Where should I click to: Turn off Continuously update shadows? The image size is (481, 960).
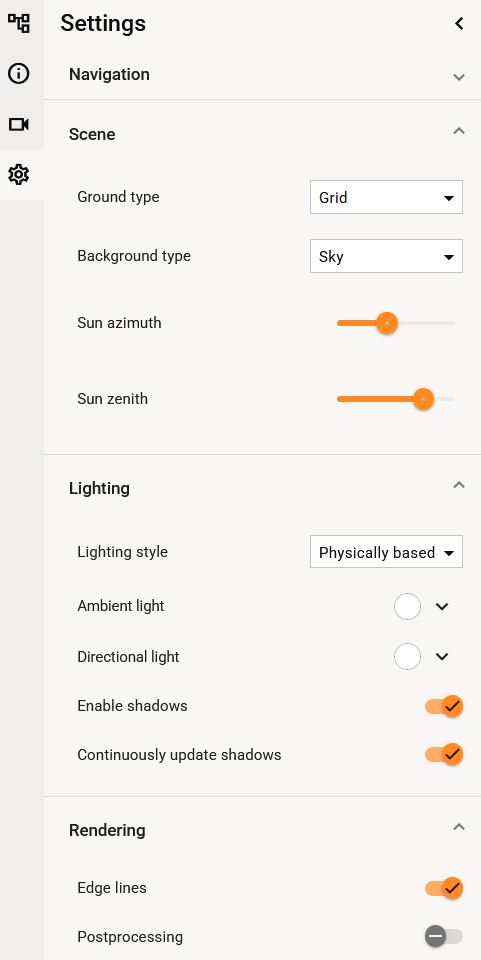click(x=444, y=754)
